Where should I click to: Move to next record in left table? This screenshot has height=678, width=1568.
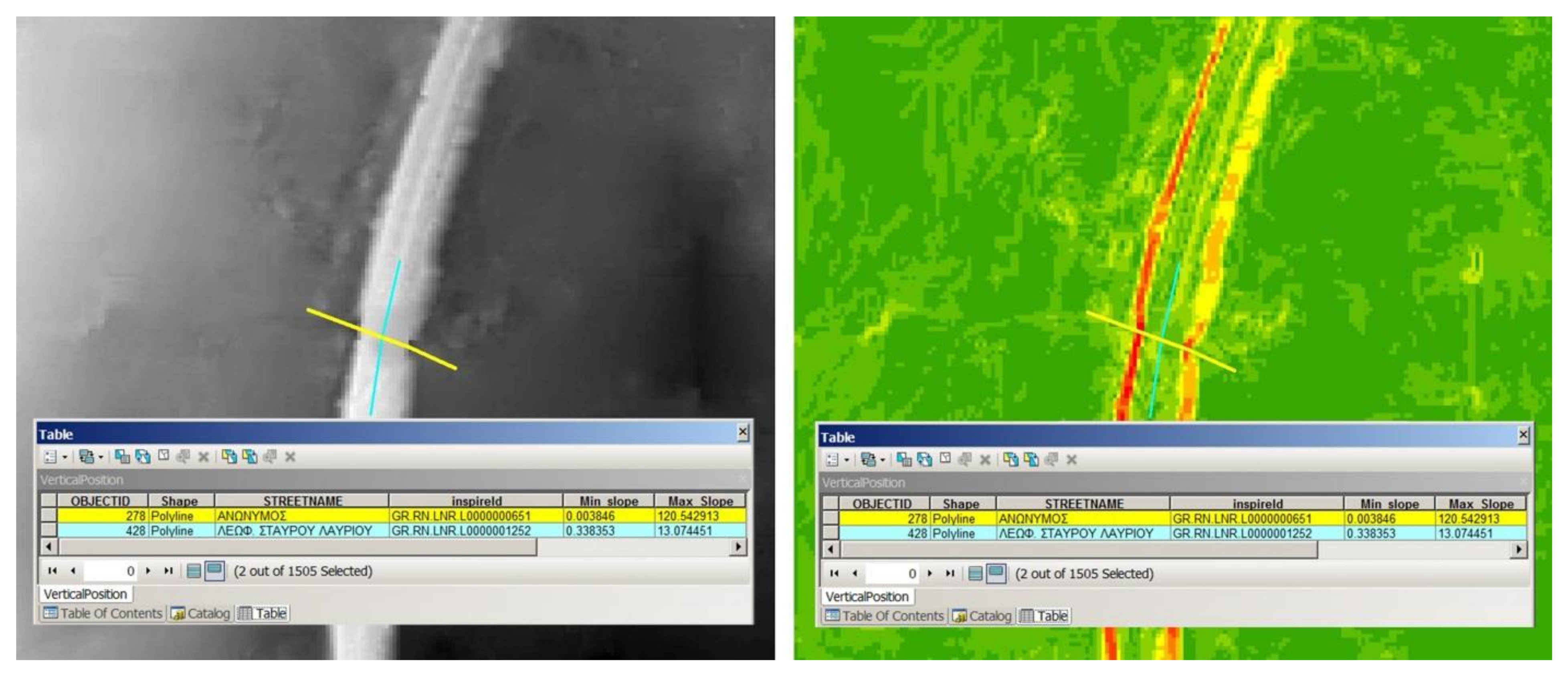(x=148, y=571)
